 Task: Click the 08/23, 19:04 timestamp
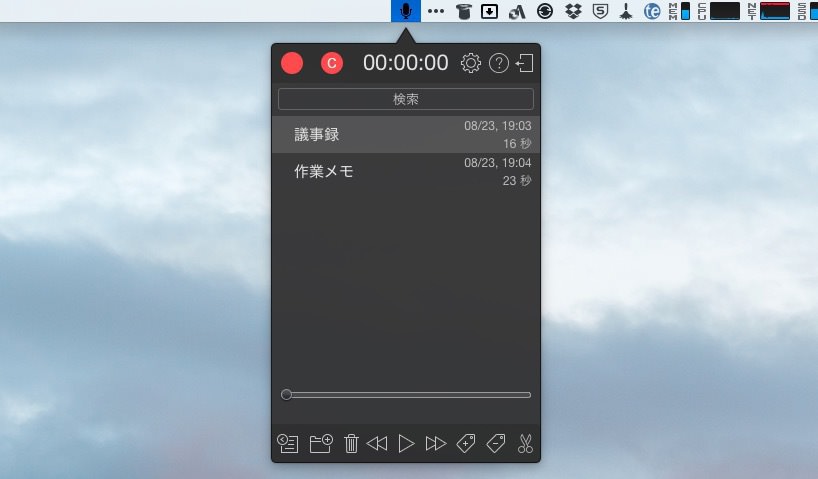[498, 163]
